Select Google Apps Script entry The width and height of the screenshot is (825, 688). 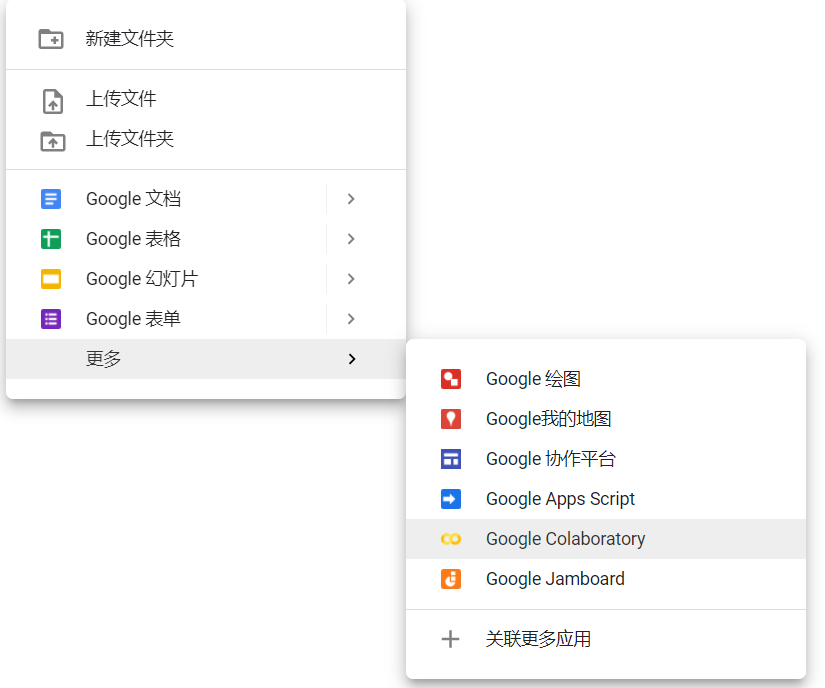click(606, 499)
